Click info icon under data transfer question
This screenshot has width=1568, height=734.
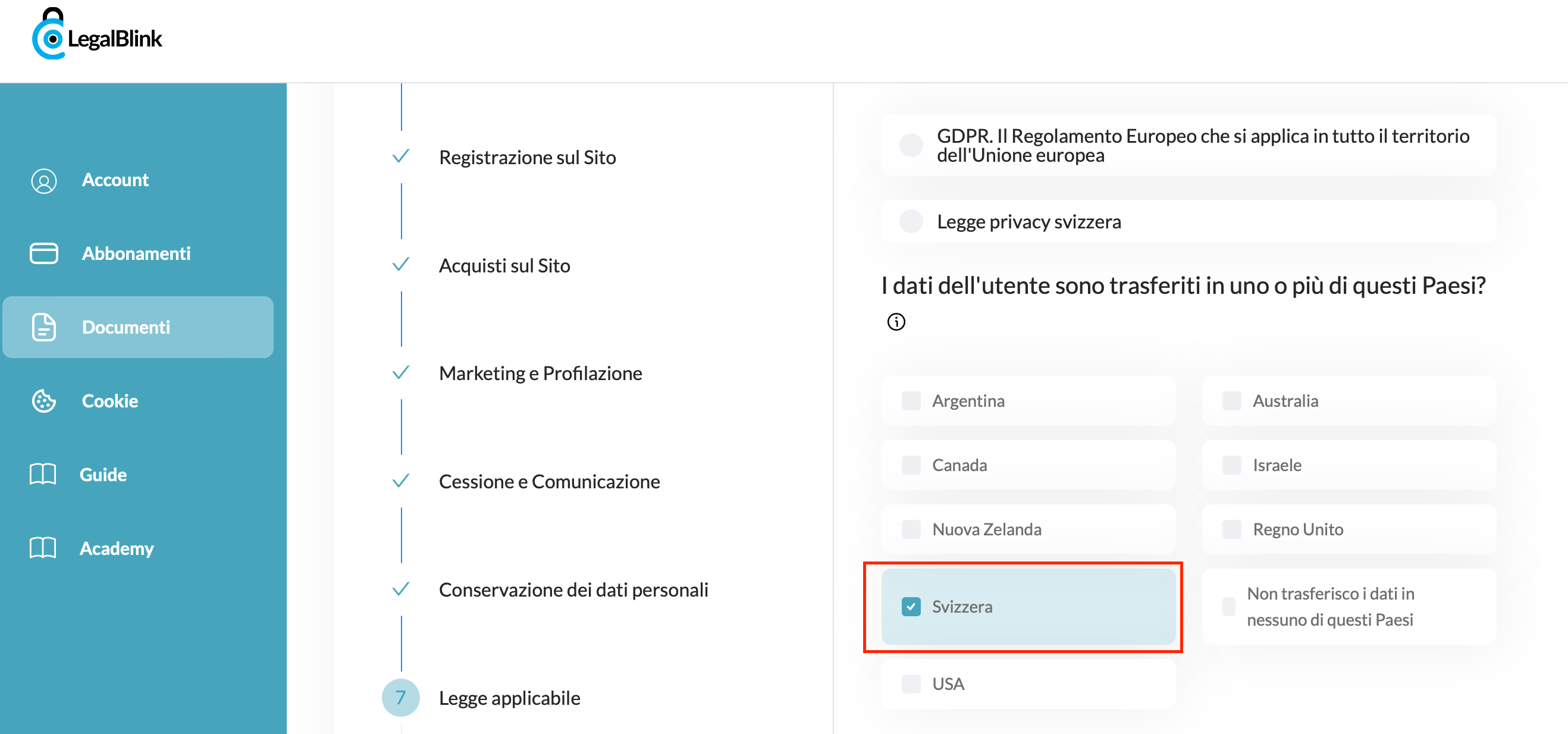896,321
